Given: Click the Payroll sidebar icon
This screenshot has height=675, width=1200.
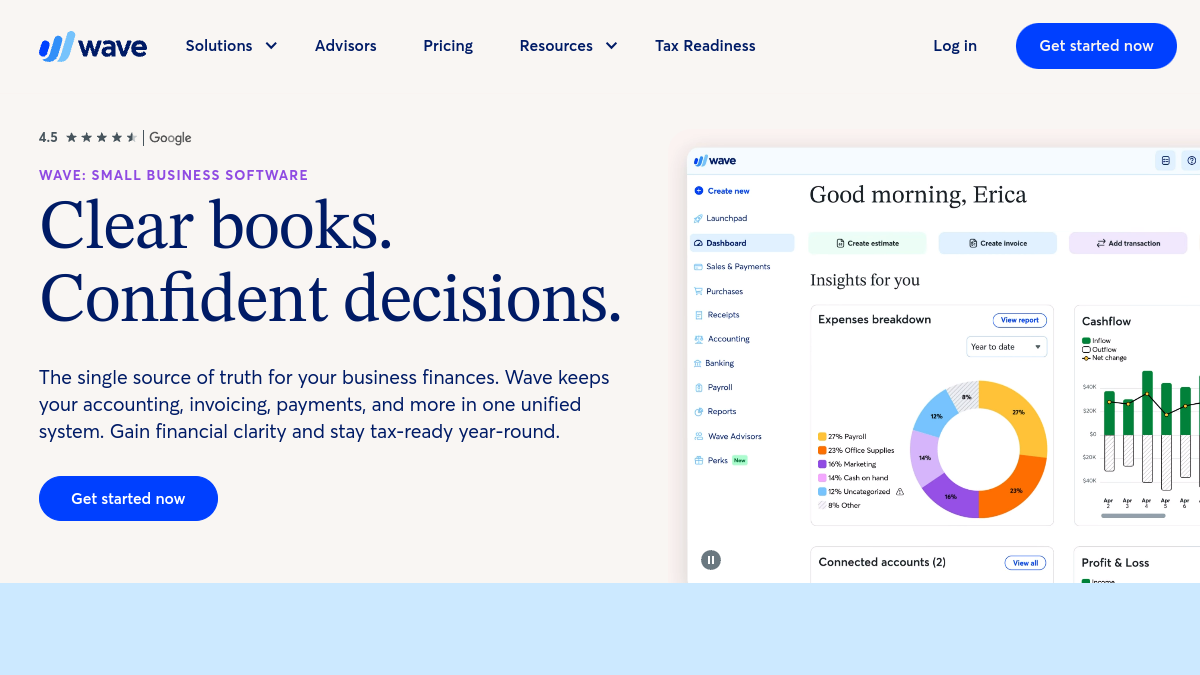Looking at the screenshot, I should [x=698, y=387].
